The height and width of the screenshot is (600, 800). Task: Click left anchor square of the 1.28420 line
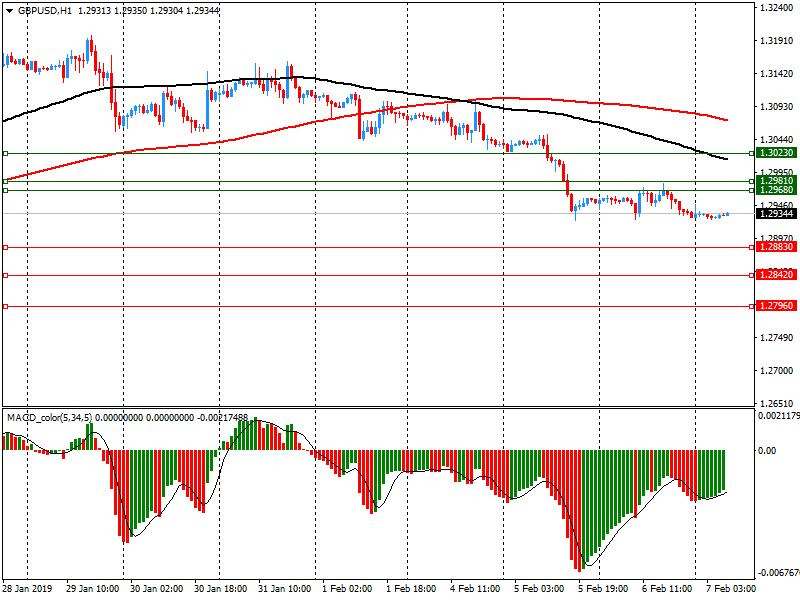pyautogui.click(x=5, y=275)
